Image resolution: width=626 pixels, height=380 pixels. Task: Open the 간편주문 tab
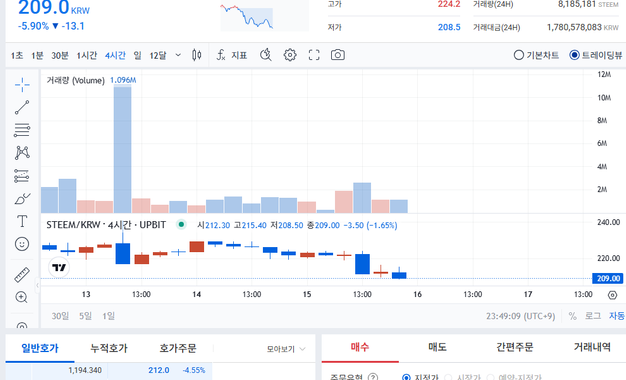[x=515, y=347]
